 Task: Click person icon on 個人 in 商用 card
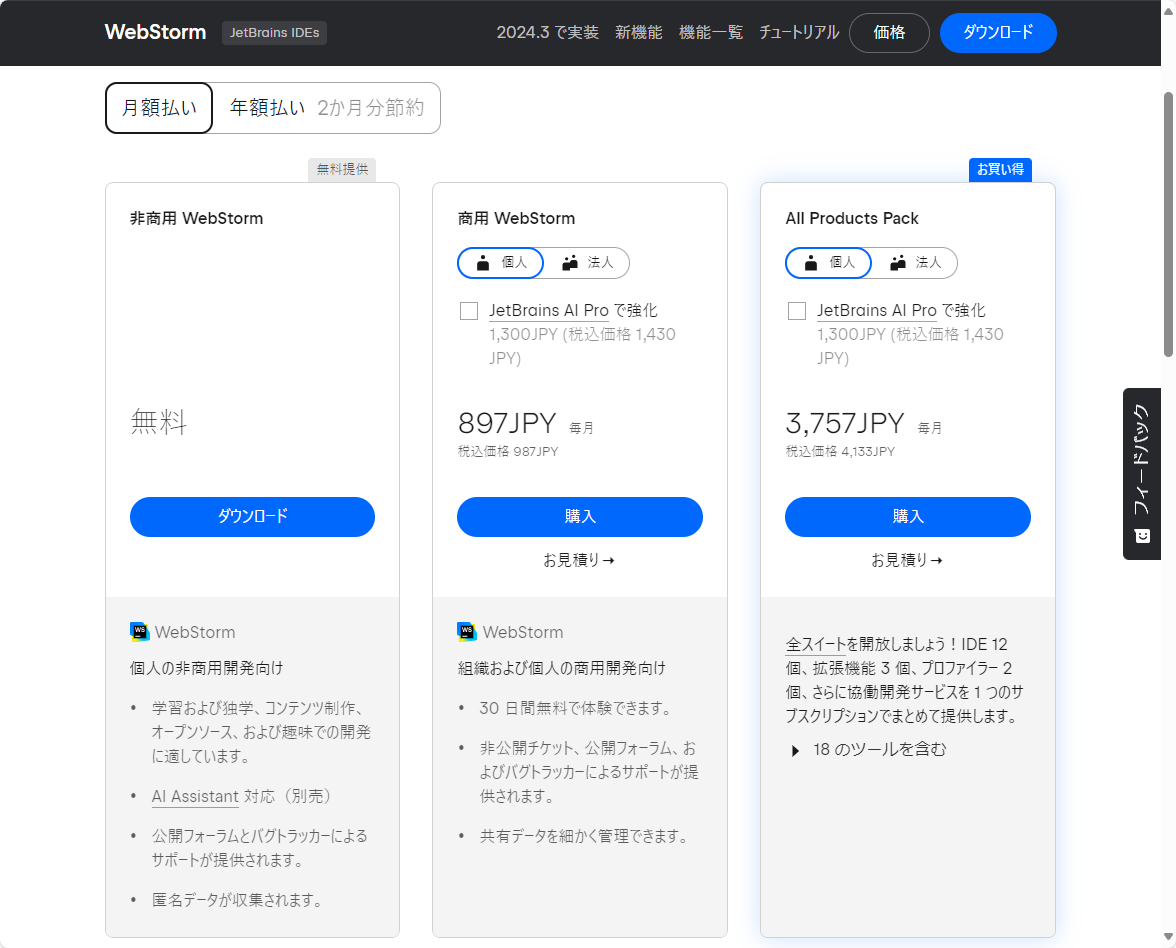483,262
